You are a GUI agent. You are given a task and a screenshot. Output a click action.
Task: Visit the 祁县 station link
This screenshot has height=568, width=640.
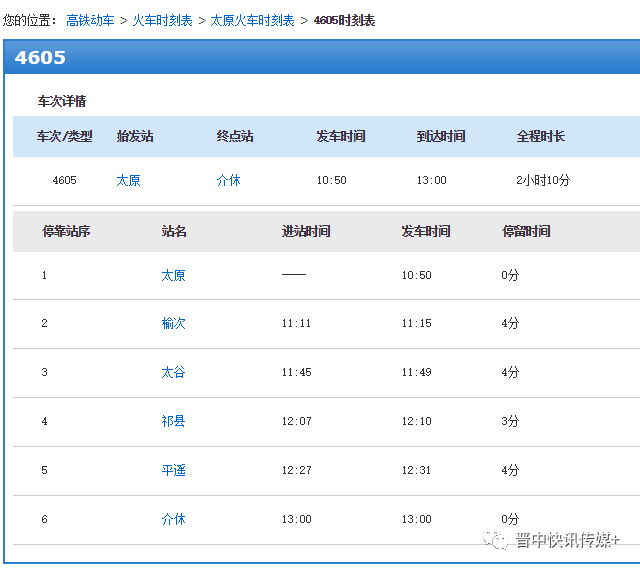point(173,421)
